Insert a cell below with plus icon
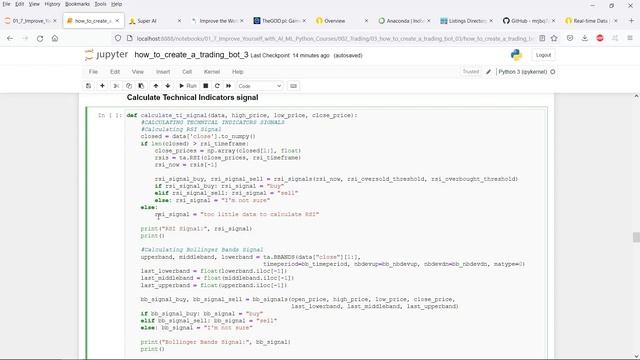Screen dimensions: 640x360 [102, 86]
